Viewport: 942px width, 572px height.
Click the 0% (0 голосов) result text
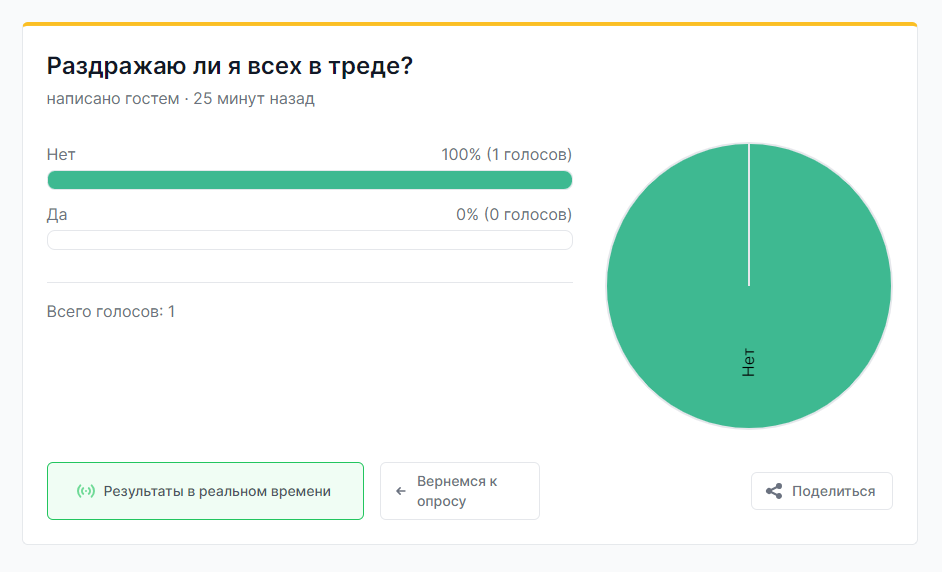(x=514, y=214)
